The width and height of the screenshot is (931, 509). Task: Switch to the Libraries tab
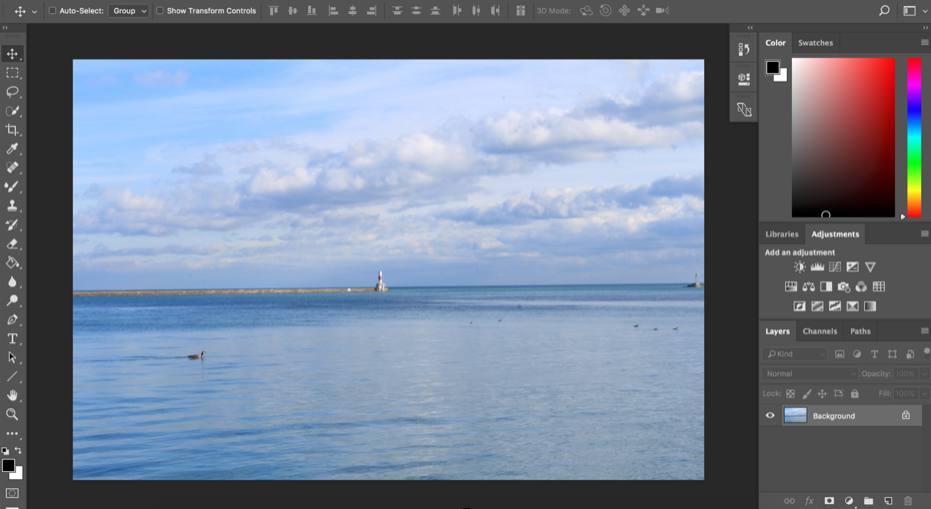781,234
